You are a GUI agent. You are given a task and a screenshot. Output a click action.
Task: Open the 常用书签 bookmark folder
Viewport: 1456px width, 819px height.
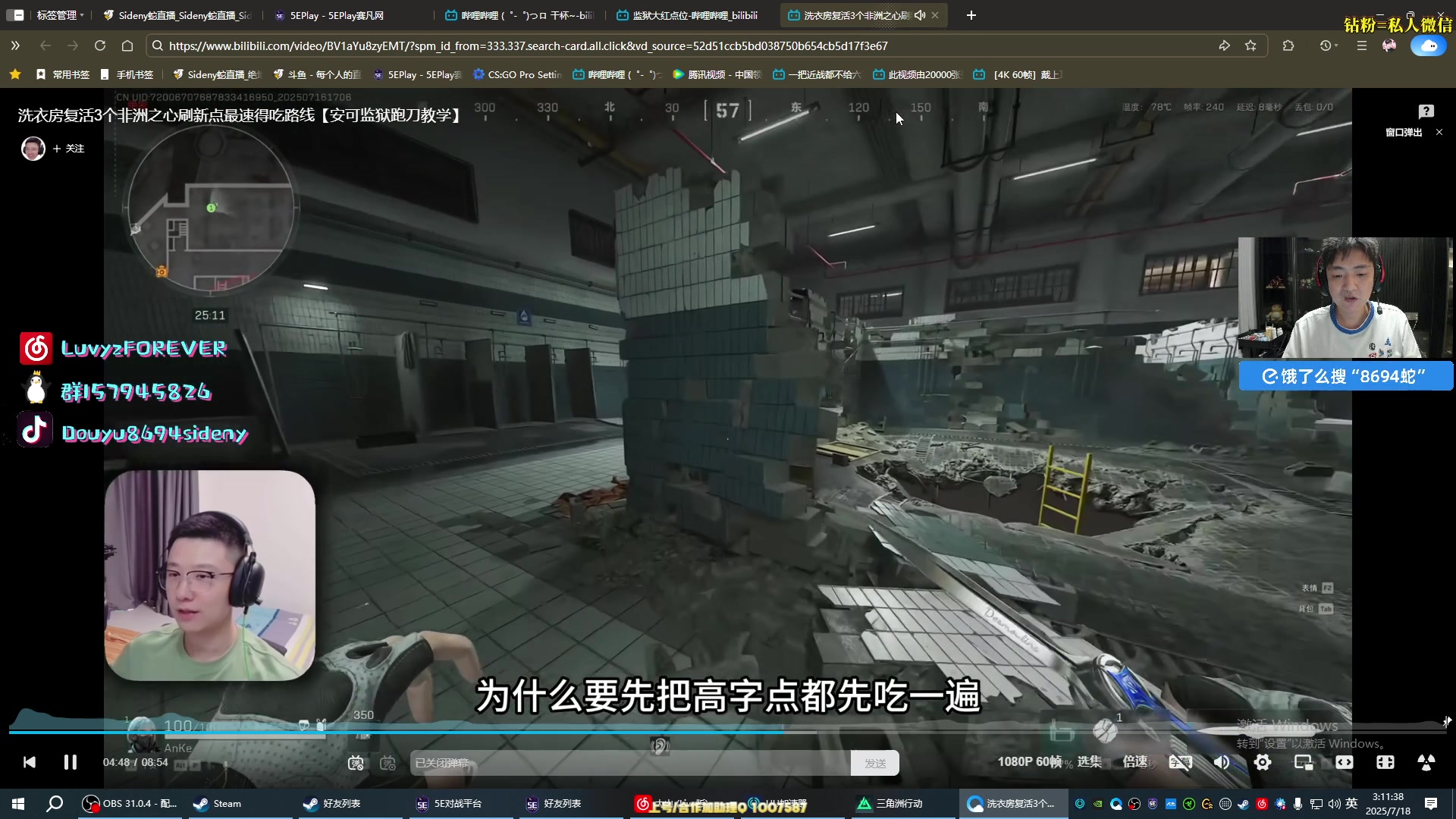pyautogui.click(x=63, y=74)
